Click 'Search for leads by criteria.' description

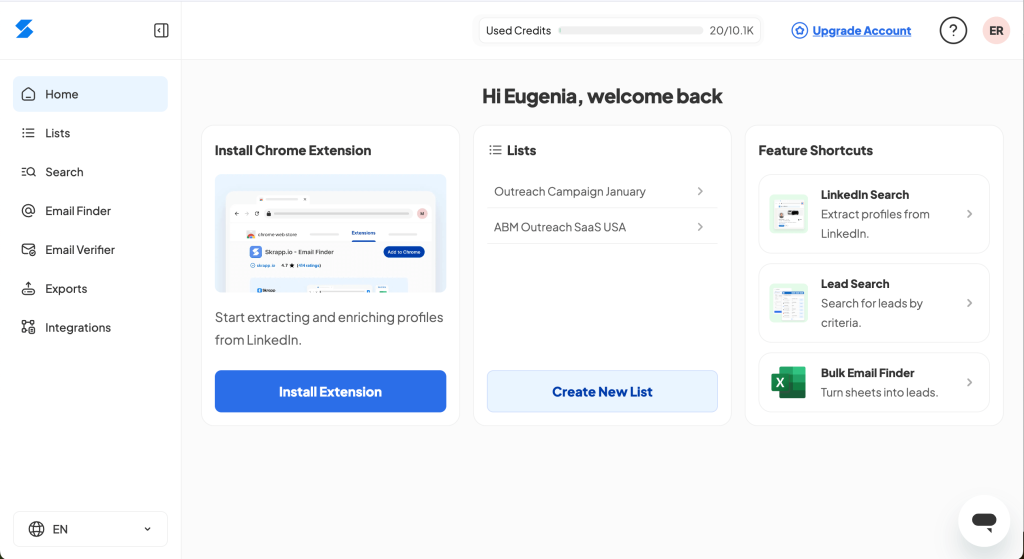point(872,313)
